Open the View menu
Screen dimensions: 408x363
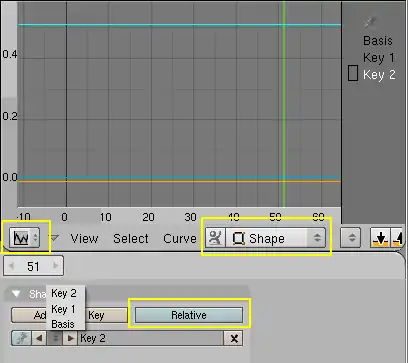pyautogui.click(x=84, y=239)
